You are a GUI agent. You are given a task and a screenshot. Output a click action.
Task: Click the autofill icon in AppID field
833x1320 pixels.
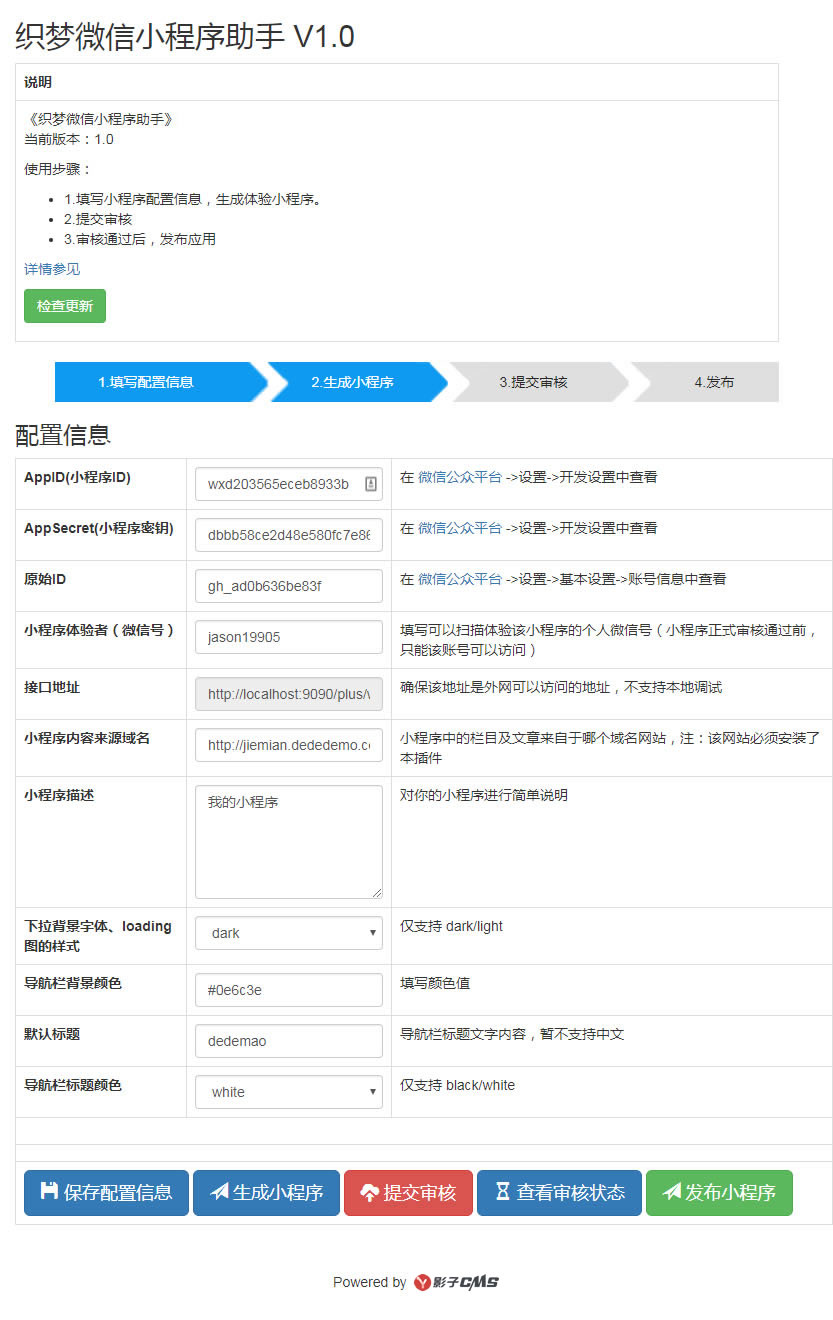coord(370,484)
